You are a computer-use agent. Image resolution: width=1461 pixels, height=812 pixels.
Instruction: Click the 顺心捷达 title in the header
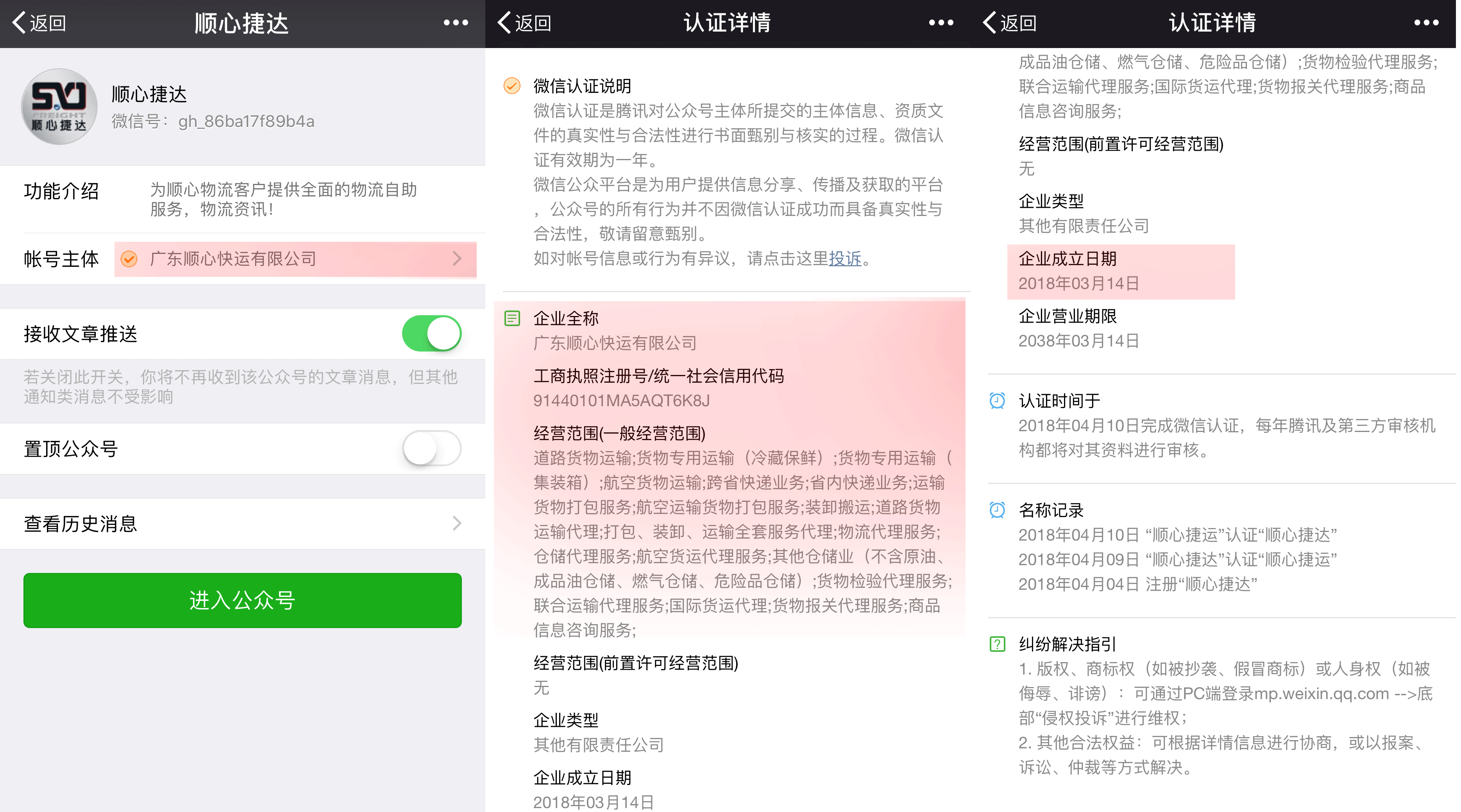(242, 23)
